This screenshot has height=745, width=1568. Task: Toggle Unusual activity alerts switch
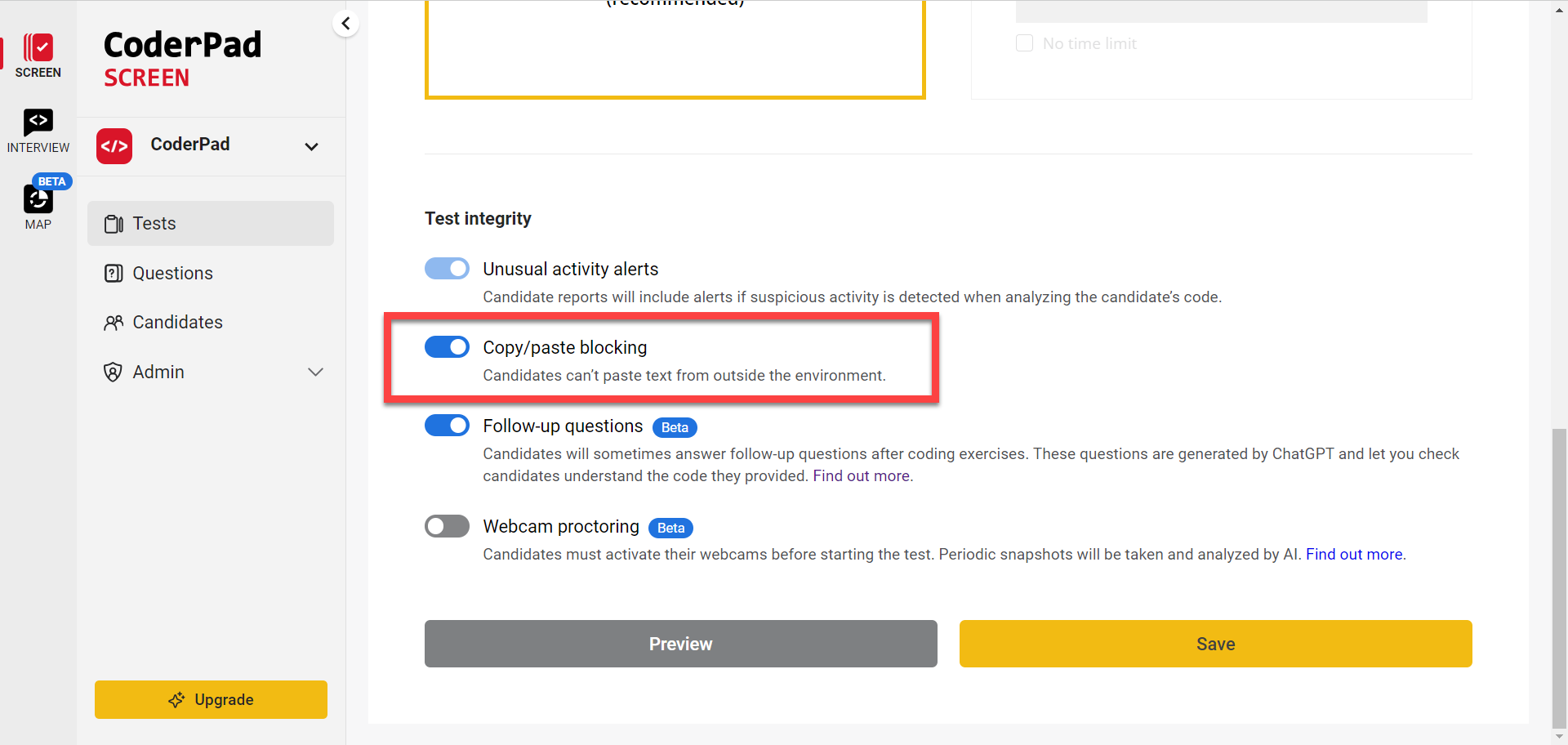pyautogui.click(x=447, y=269)
